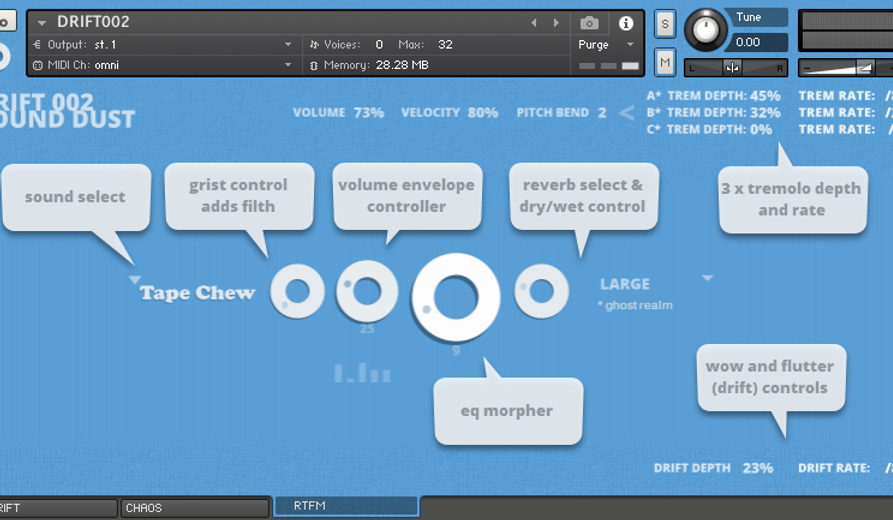Toggle the Solo (S) button
Image resolution: width=893 pixels, height=520 pixels.
tap(664, 26)
